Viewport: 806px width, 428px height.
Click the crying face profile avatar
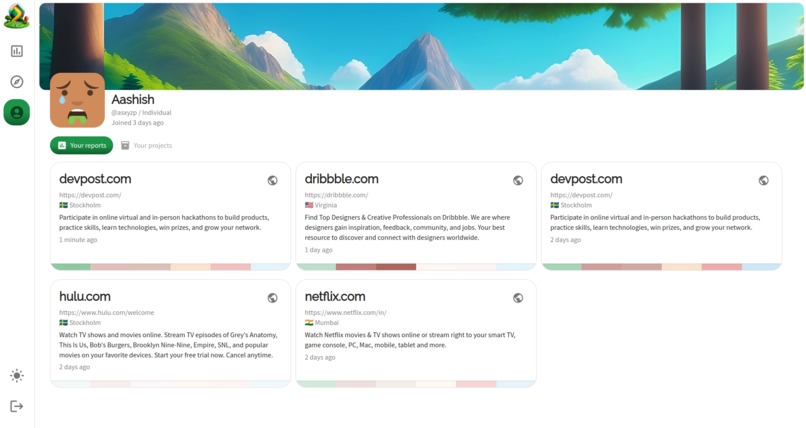(77, 100)
